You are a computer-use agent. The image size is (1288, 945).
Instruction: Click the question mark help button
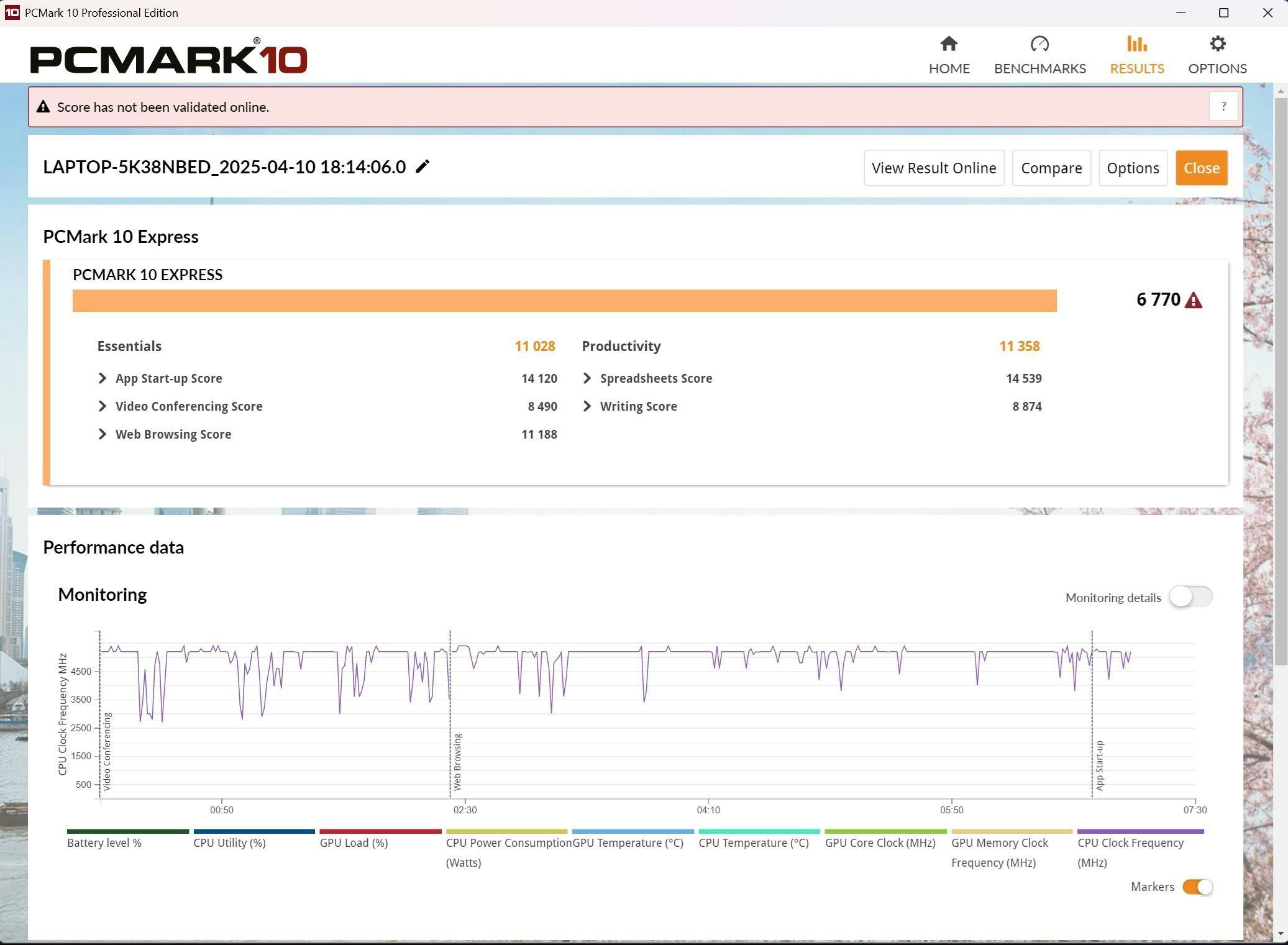(x=1223, y=107)
